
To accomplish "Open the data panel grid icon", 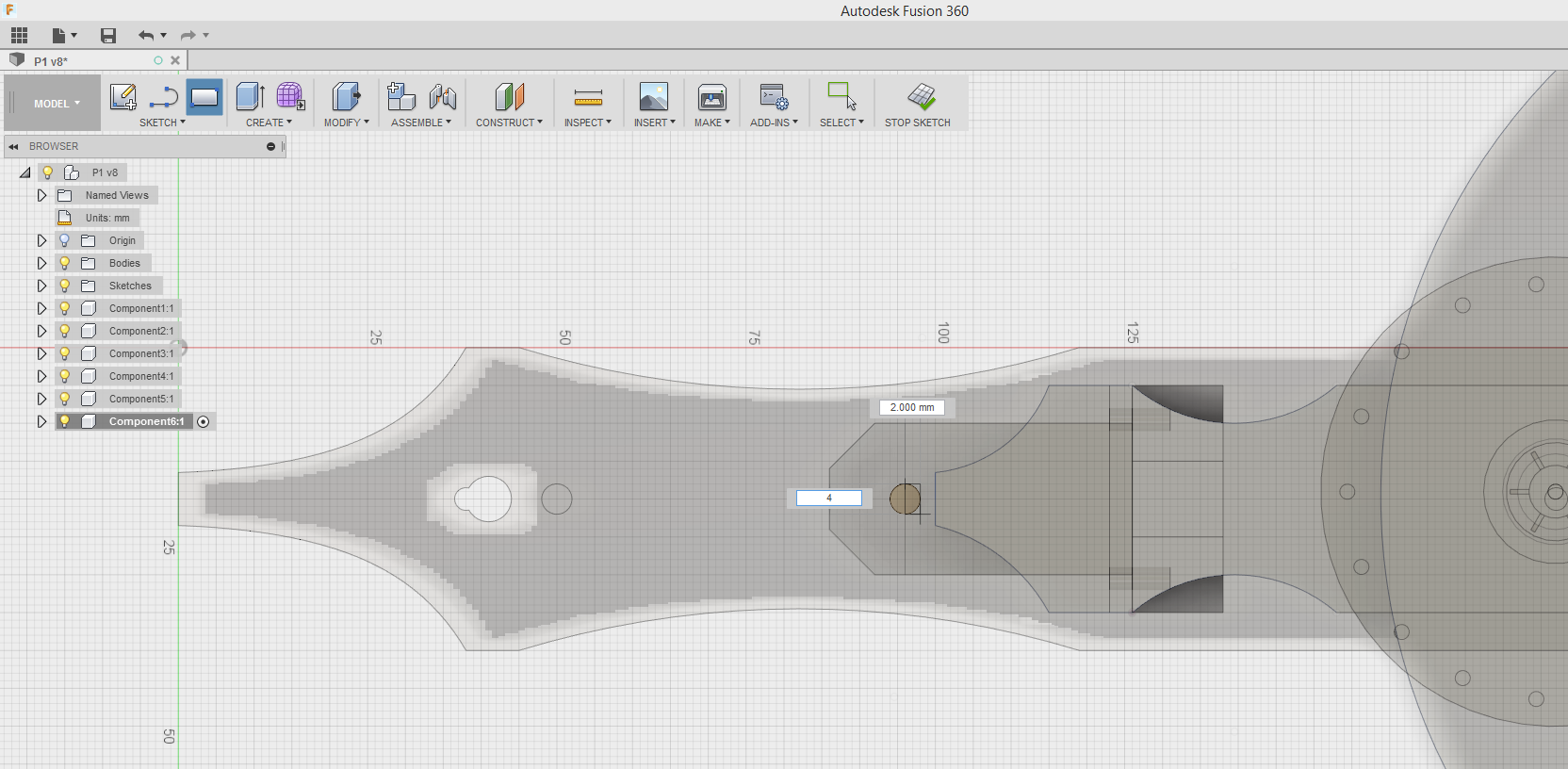I will pos(20,36).
